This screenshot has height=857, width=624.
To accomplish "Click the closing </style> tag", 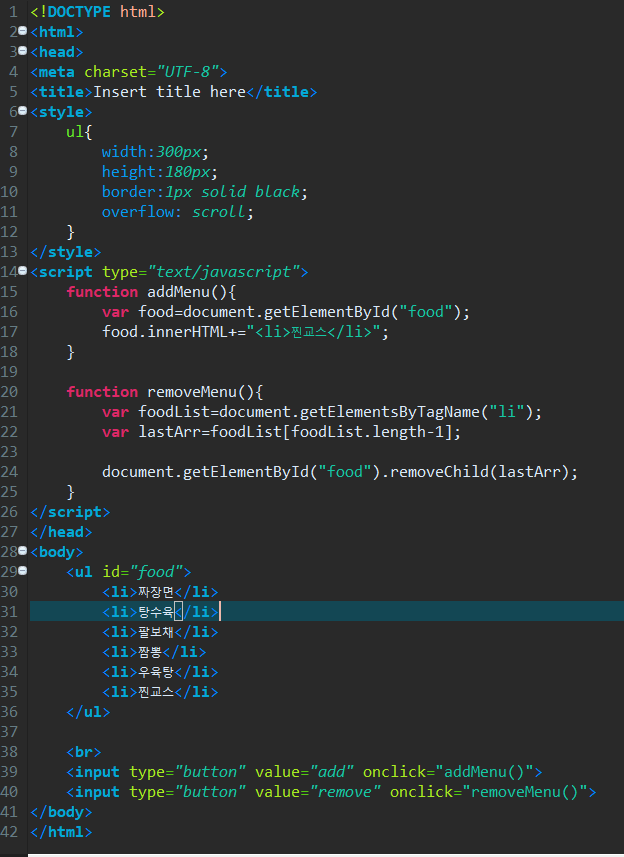I will point(66,251).
